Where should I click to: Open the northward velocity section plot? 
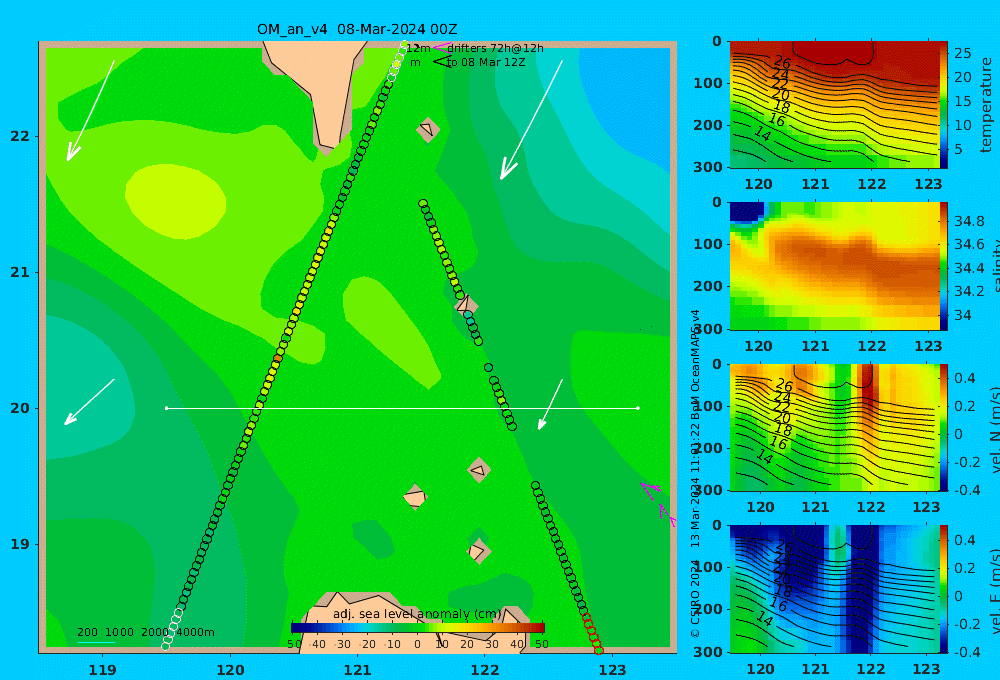click(835, 427)
